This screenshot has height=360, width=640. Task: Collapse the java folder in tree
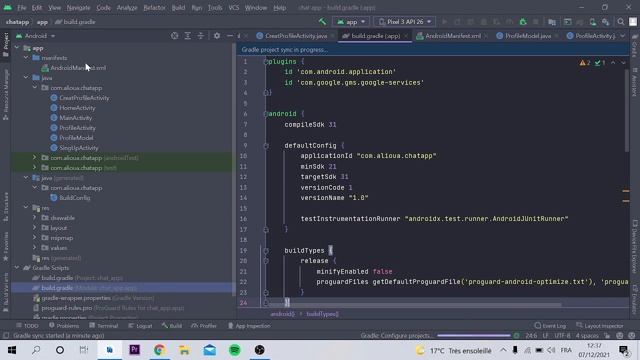(x=26, y=78)
